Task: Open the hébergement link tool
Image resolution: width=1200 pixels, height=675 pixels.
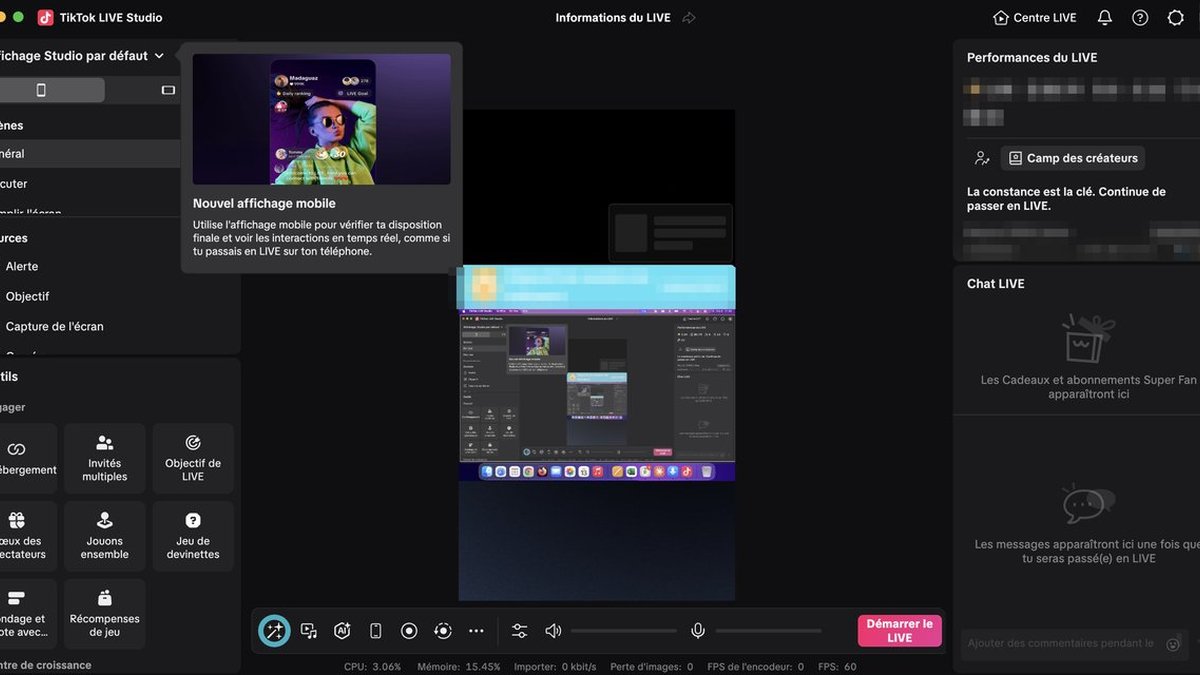Action: click(x=27, y=458)
